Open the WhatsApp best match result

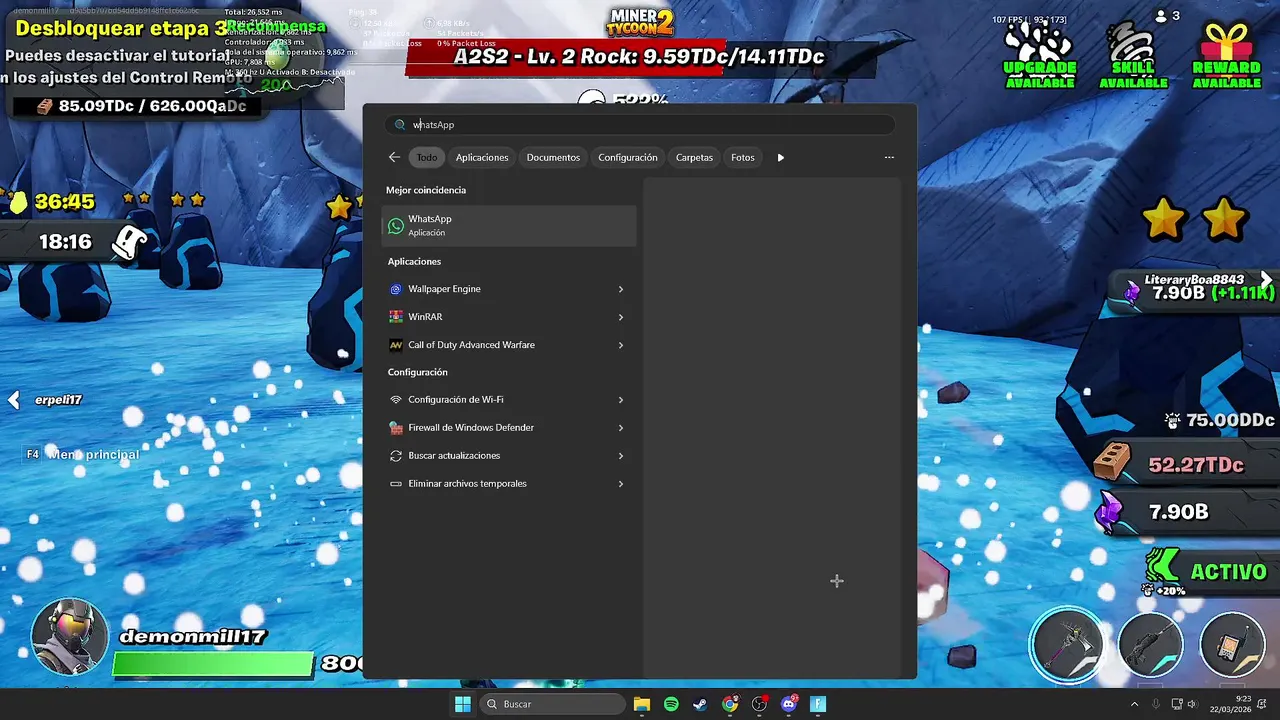click(509, 225)
